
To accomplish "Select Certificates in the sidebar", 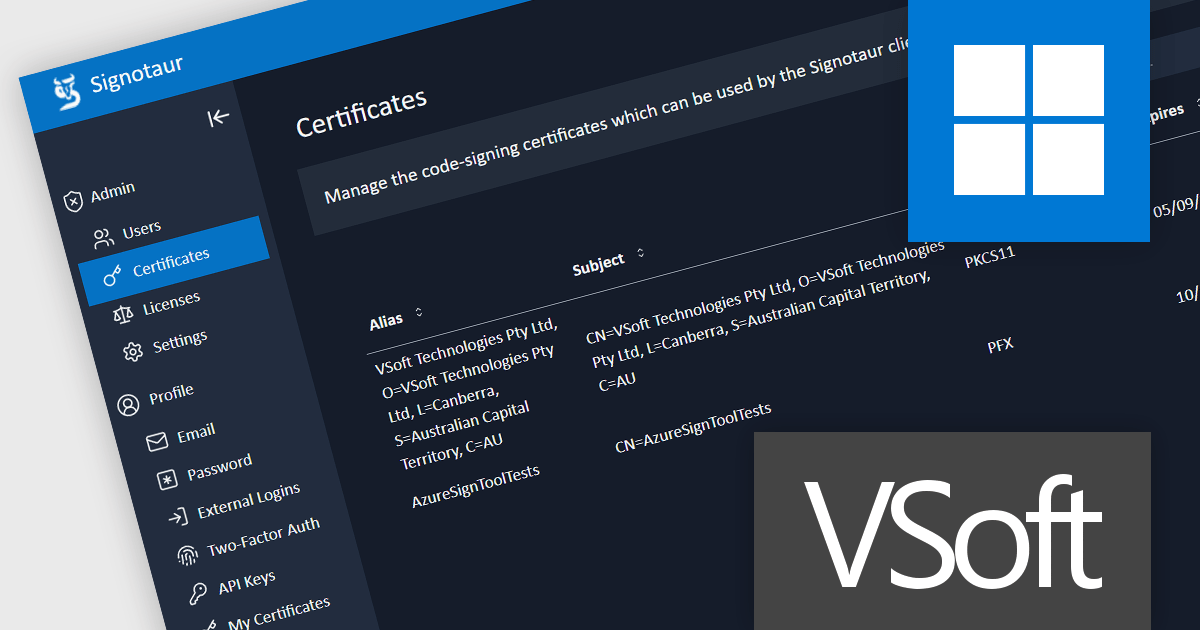I will point(174,260).
